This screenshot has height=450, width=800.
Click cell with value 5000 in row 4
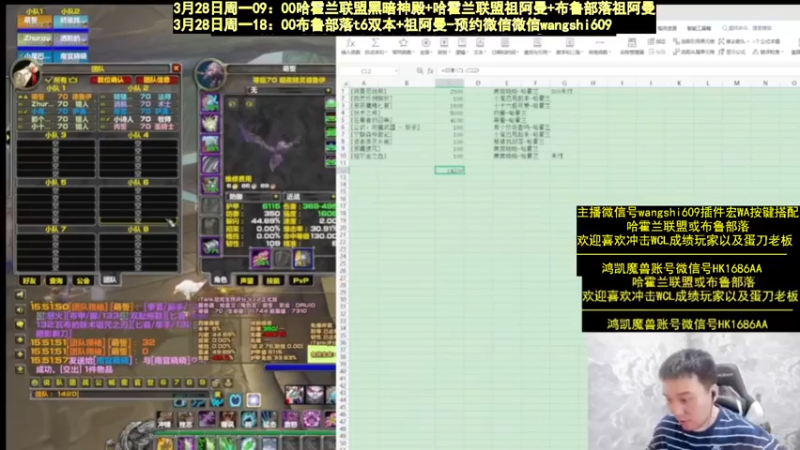(449, 113)
